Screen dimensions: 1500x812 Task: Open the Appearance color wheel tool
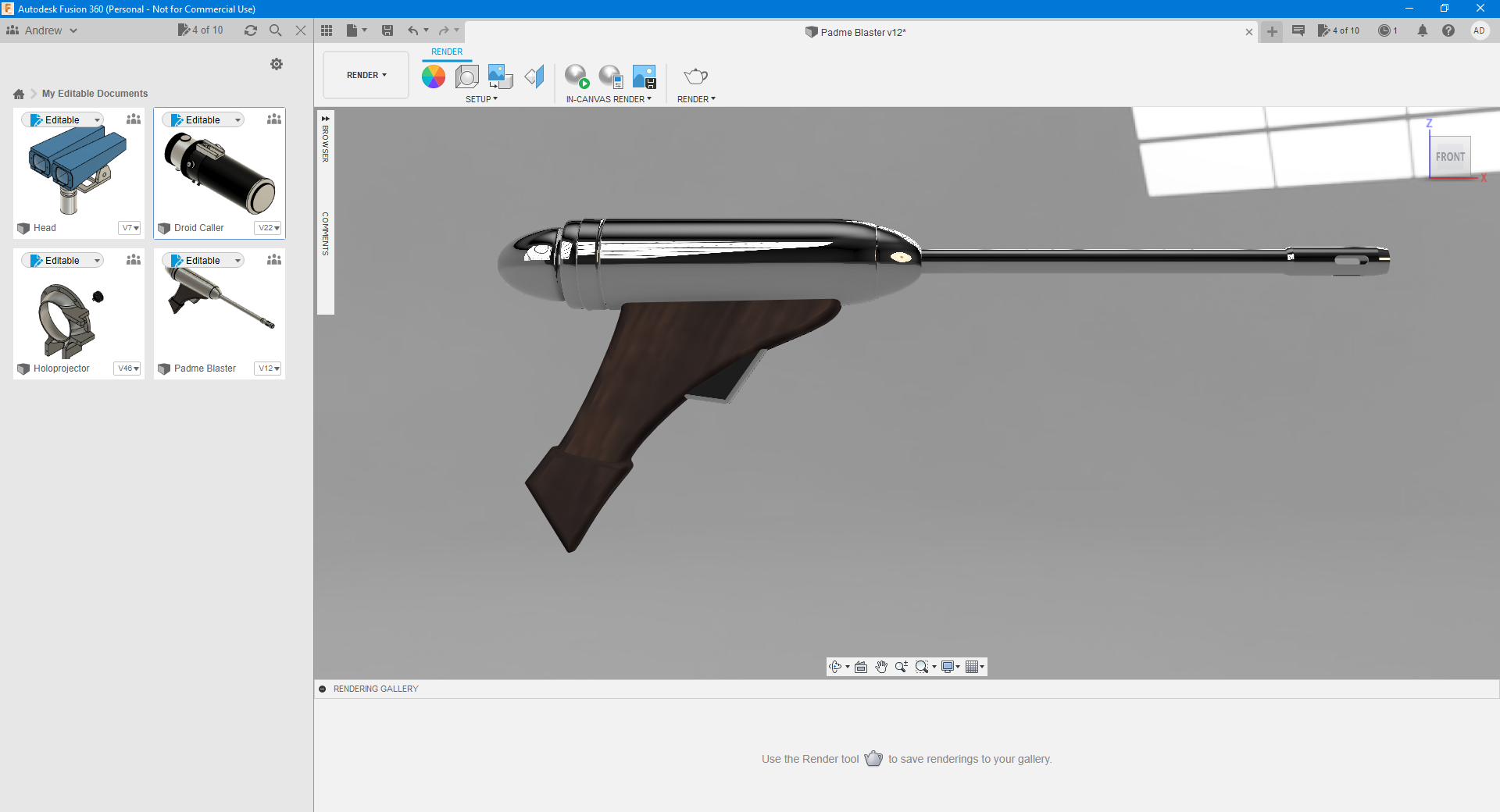point(434,77)
